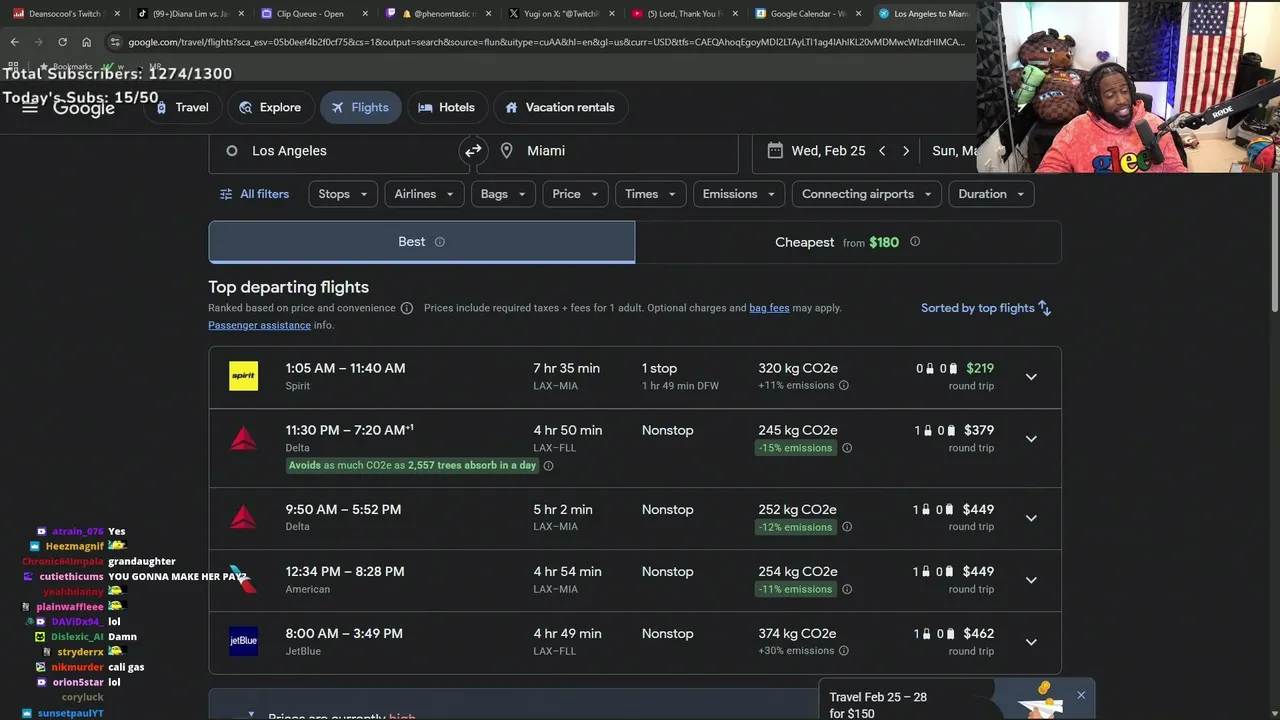Open the Passenger assistance link

(259, 325)
